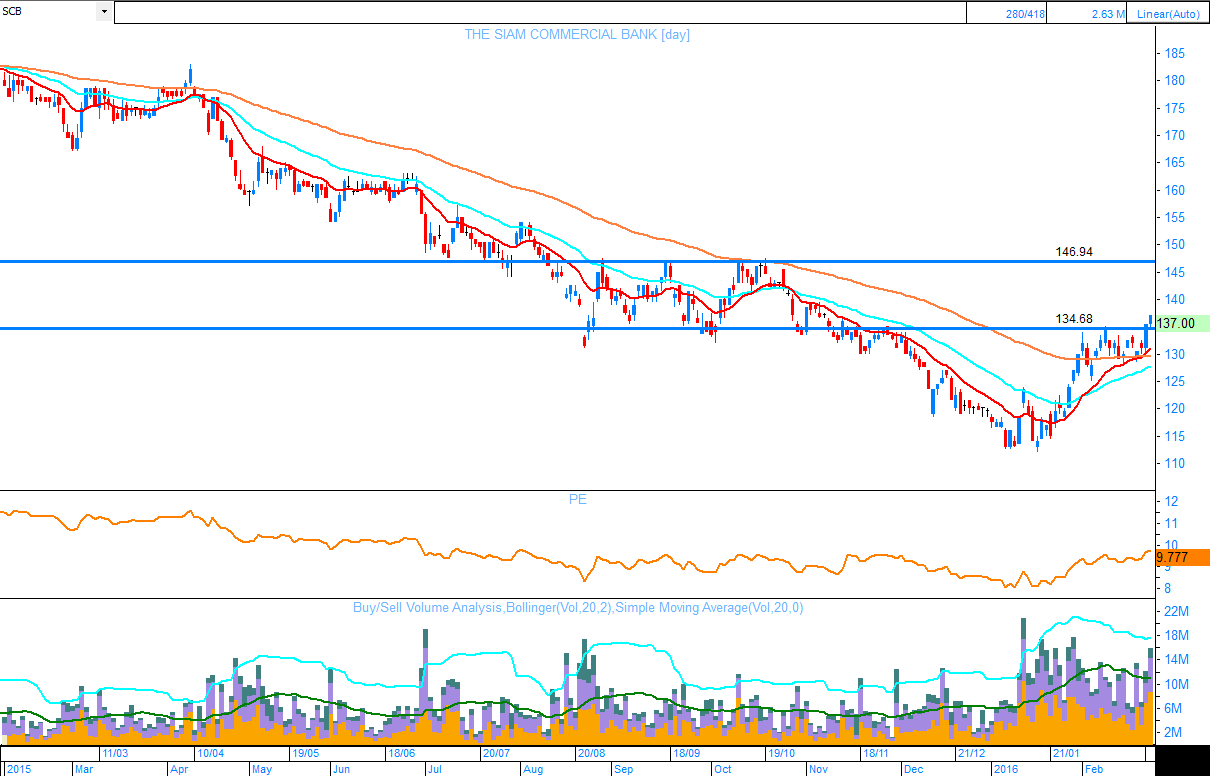
Task: Click the SCB symbol input field
Action: click(x=49, y=12)
